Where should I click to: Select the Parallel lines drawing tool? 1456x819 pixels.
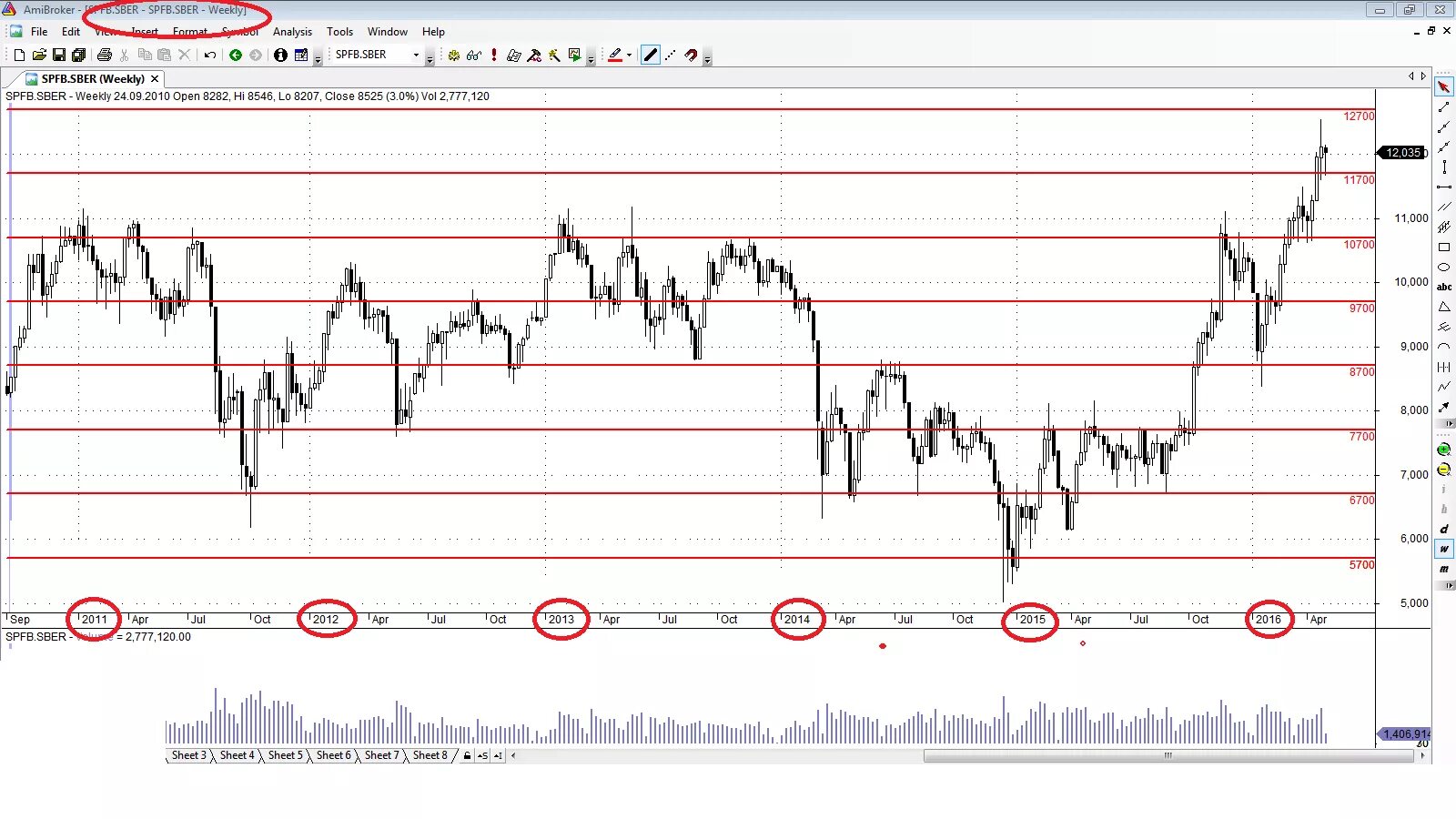(x=1444, y=207)
